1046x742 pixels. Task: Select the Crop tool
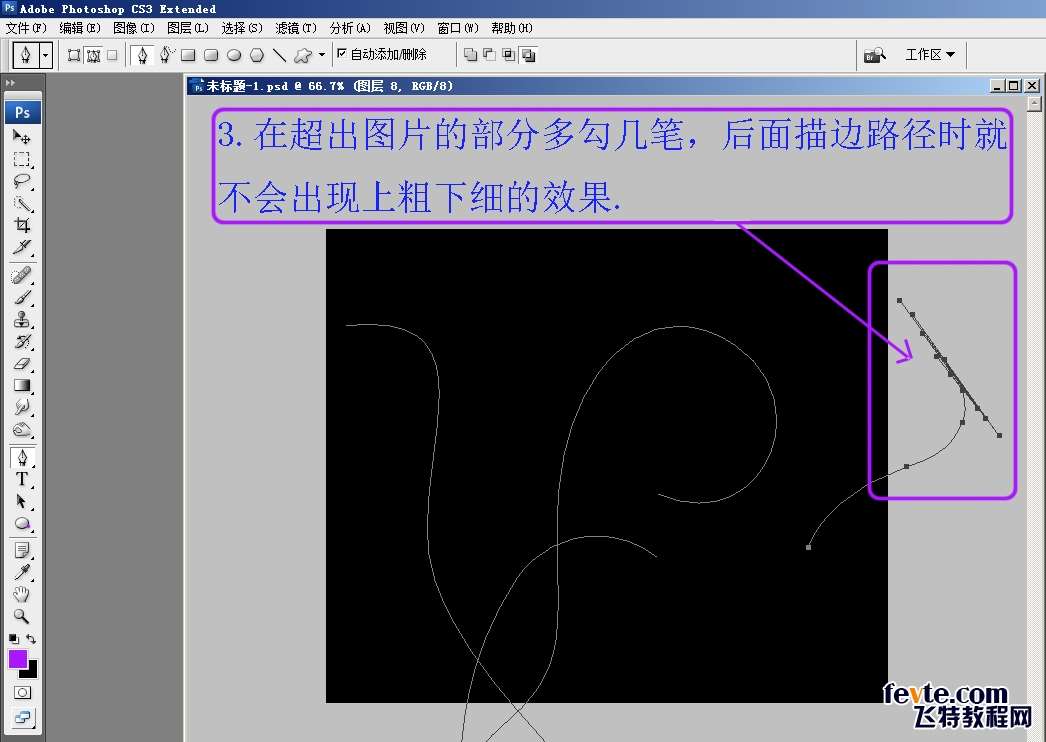click(x=22, y=226)
